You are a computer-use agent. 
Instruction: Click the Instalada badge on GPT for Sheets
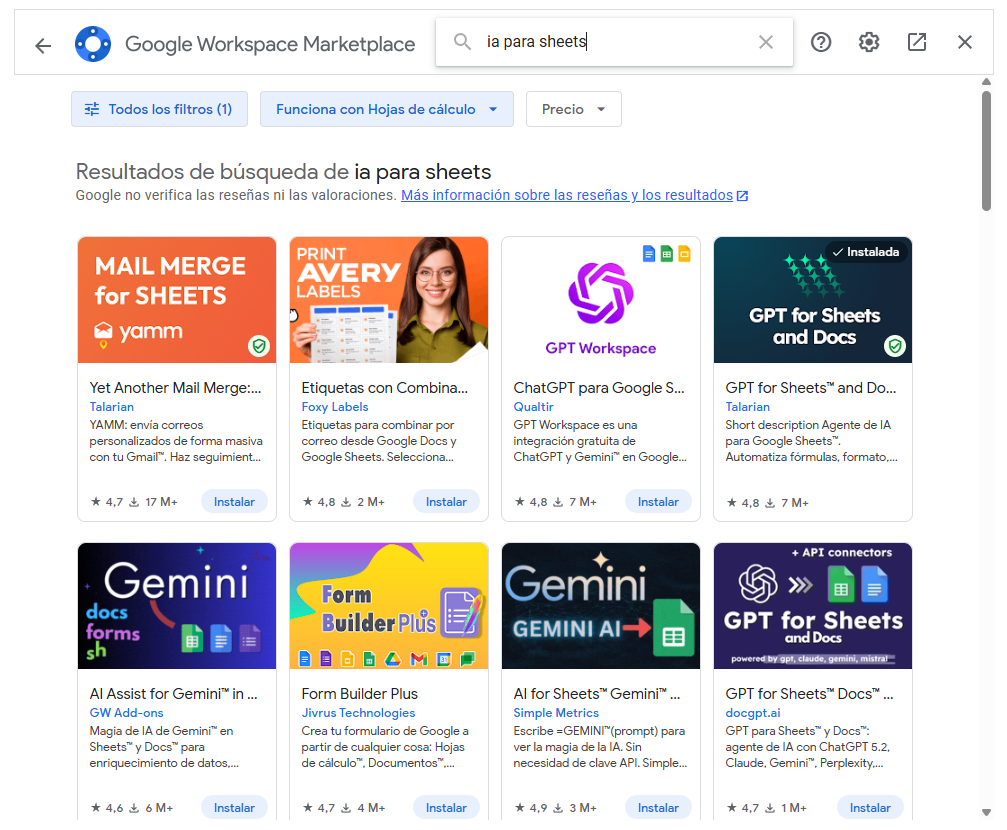[x=866, y=252]
